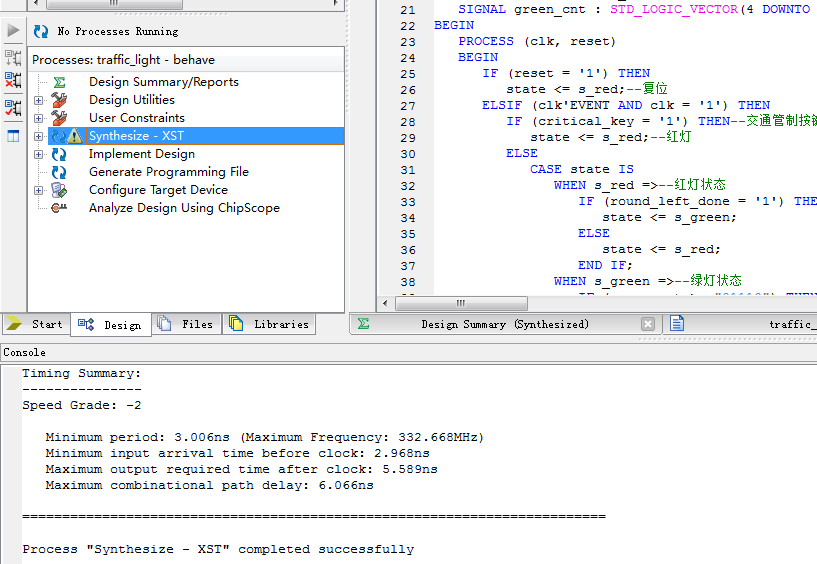Expand the Design Utilities tree node
Screen dimensions: 817x564
39,100
